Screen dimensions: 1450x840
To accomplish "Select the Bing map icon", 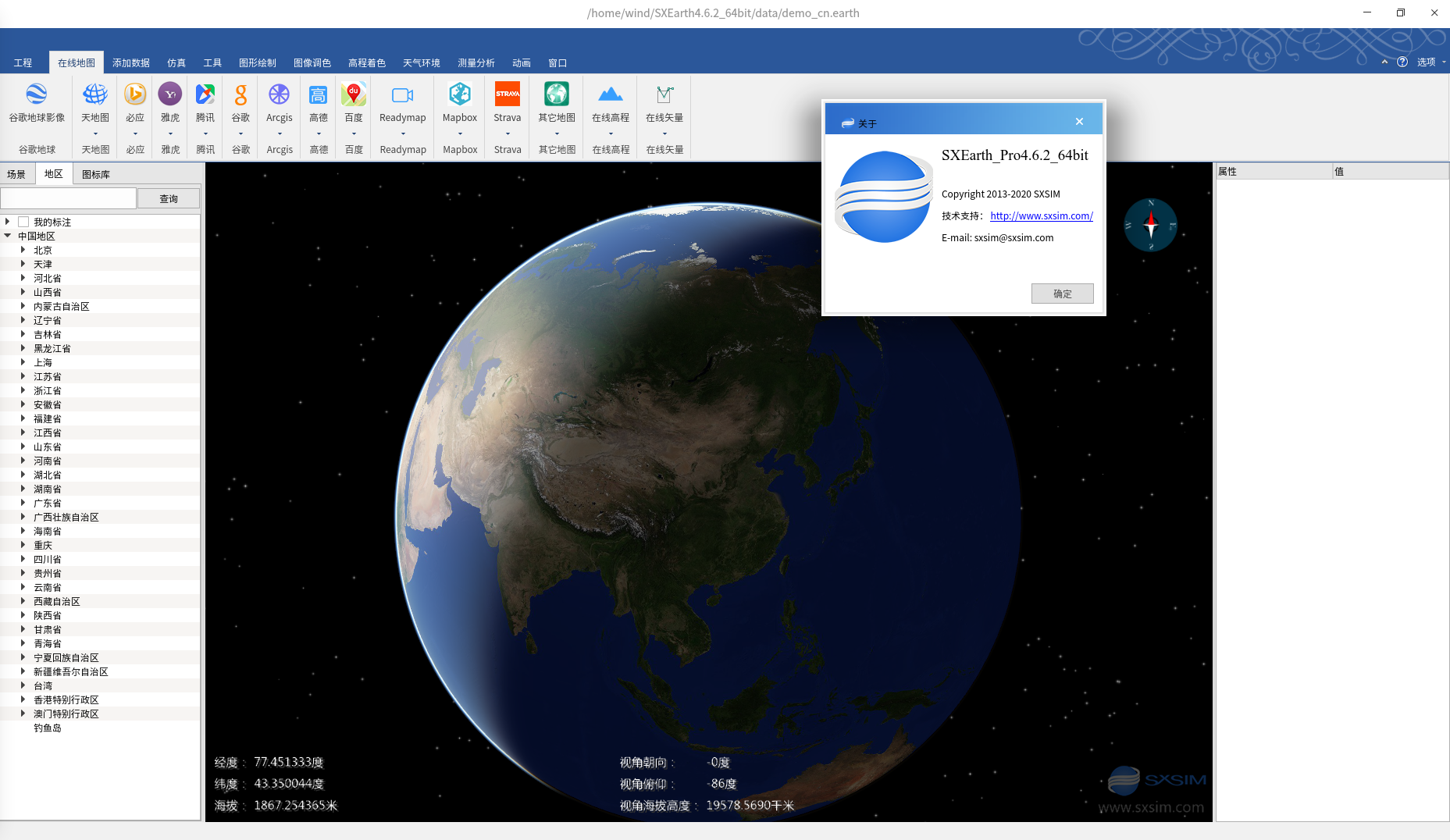I will pyautogui.click(x=135, y=95).
